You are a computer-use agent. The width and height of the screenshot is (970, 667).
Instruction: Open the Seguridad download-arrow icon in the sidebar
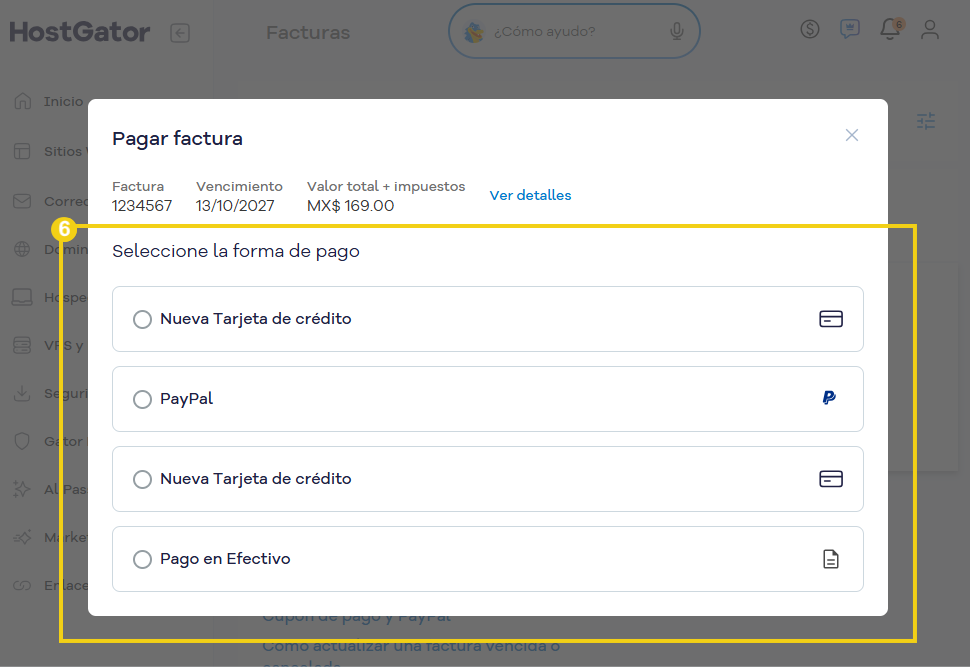[x=22, y=393]
